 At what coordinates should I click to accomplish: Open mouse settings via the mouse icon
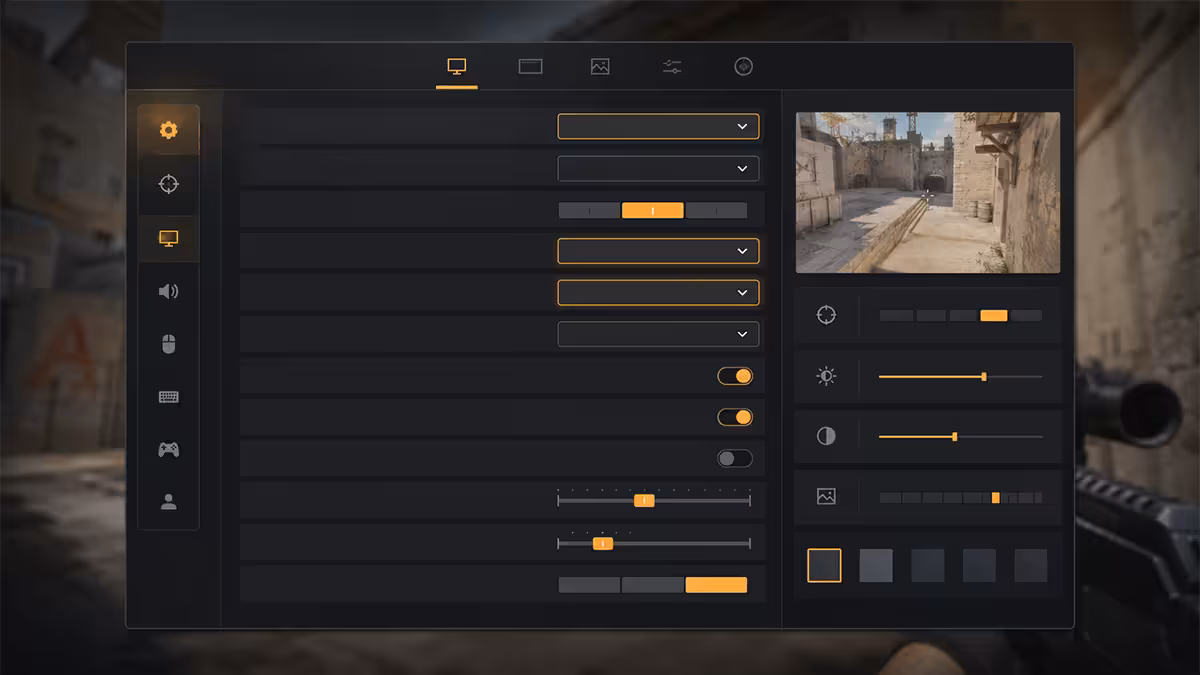(x=168, y=345)
